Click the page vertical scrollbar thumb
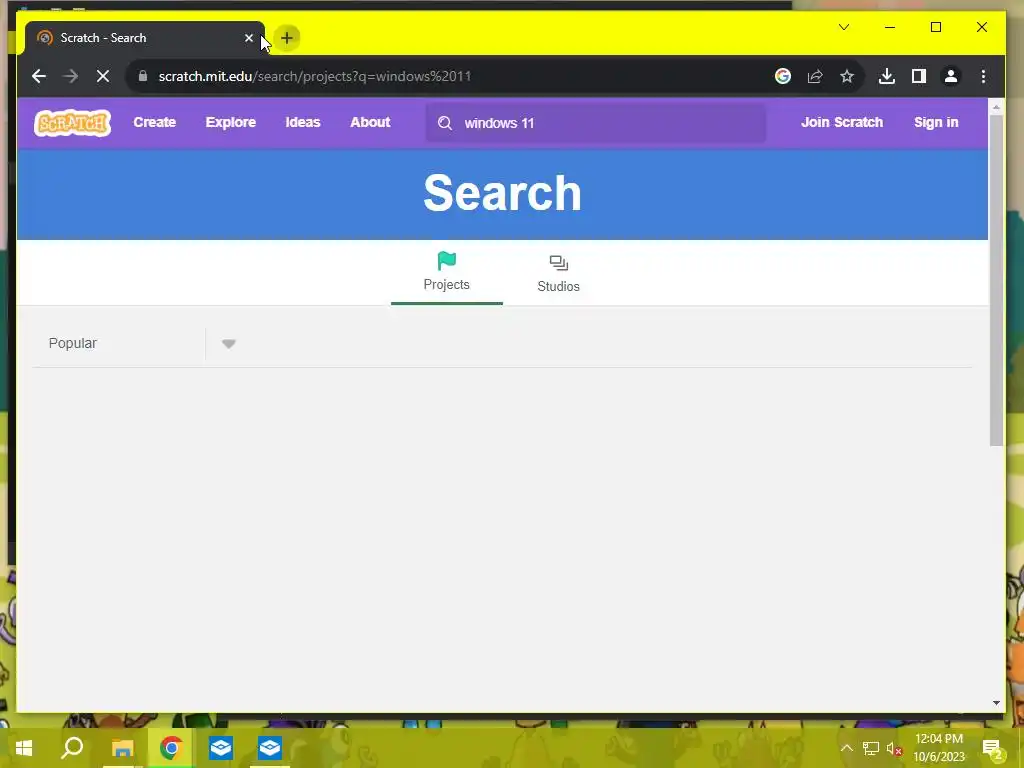This screenshot has height=768, width=1024. click(x=996, y=280)
